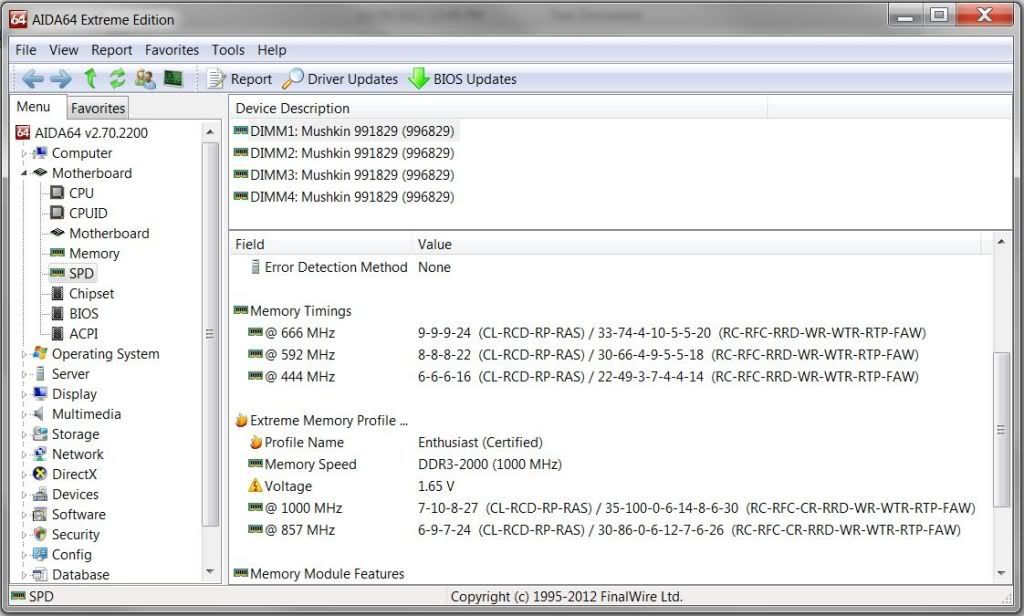The height and width of the screenshot is (616, 1024).
Task: Select ACPI in the tree
Action: pyautogui.click(x=84, y=334)
